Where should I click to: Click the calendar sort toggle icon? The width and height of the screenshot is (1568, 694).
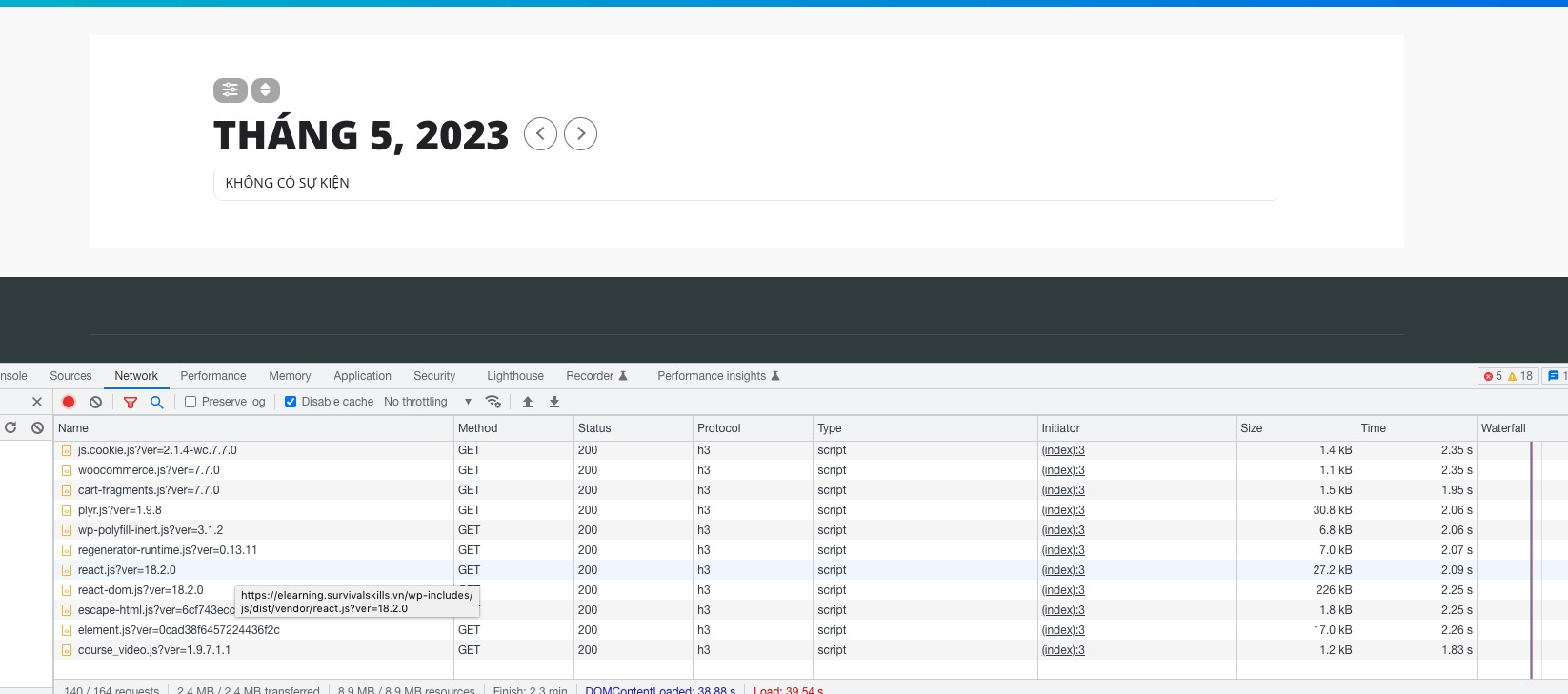(266, 90)
